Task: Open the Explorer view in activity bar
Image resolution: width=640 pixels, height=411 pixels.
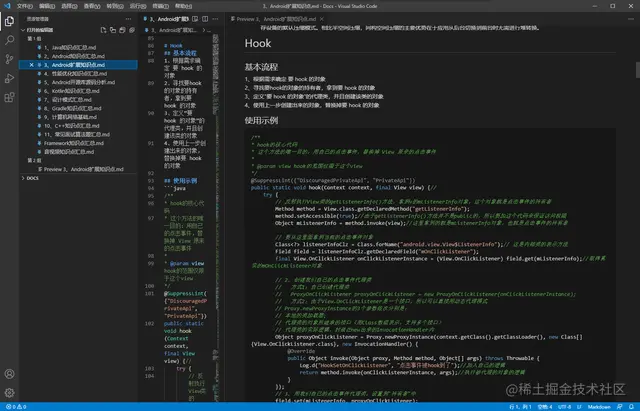Action: click(9, 20)
